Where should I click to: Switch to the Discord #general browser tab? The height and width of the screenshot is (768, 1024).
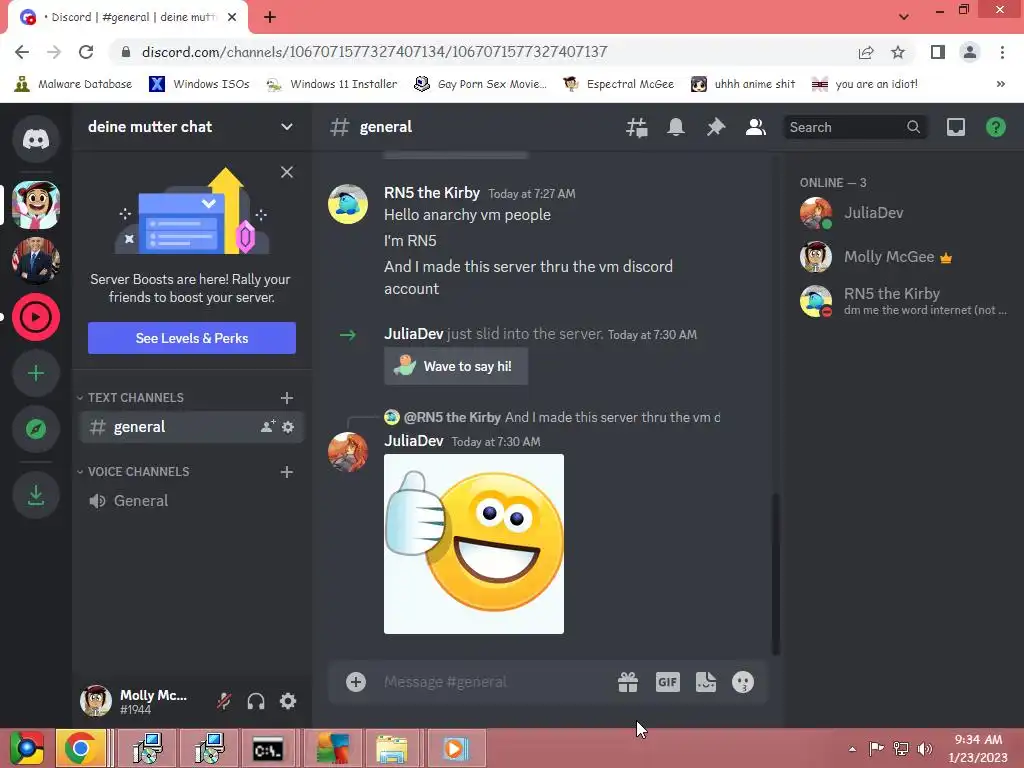click(129, 17)
